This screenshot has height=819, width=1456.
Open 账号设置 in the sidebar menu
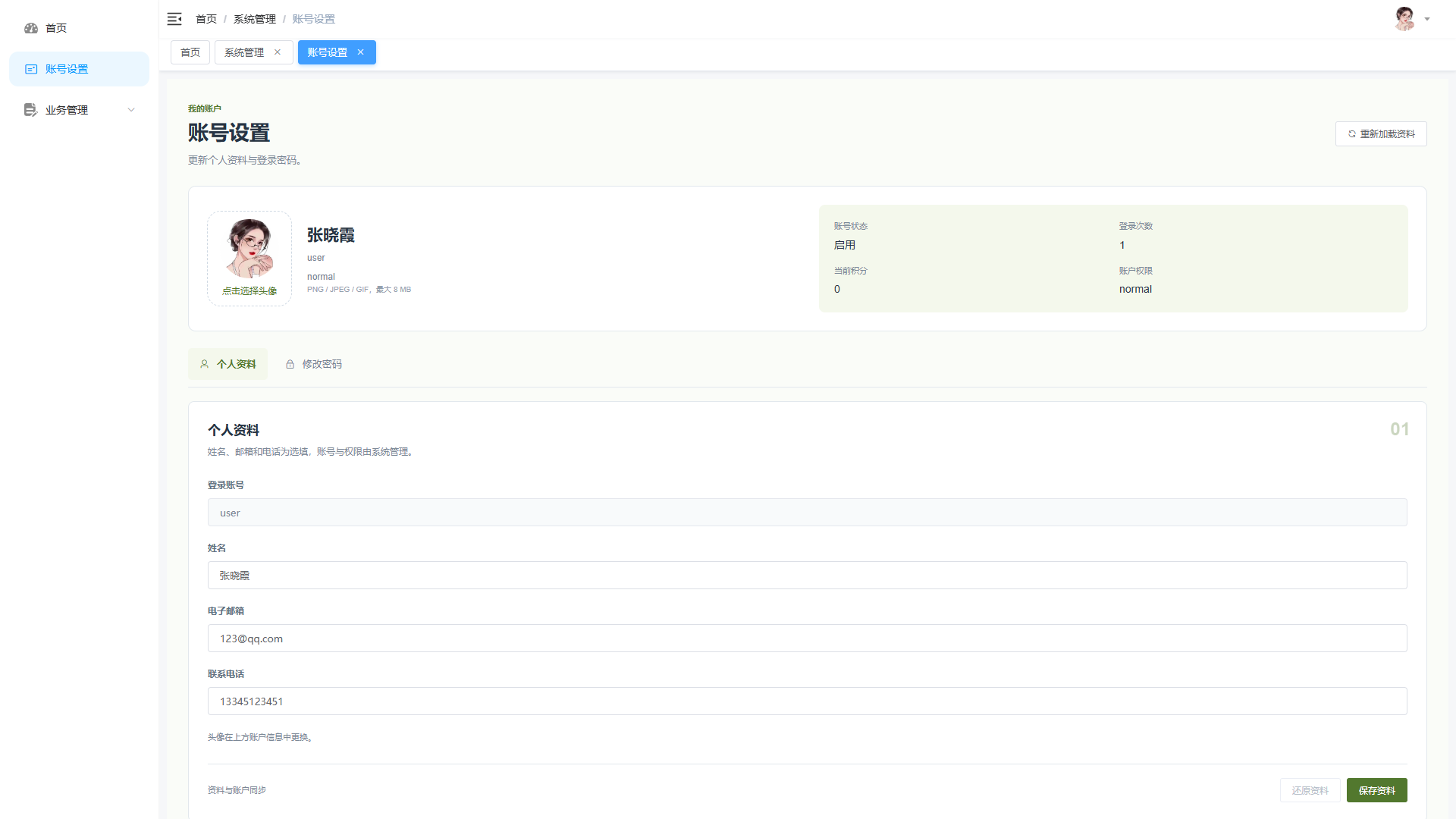point(79,69)
